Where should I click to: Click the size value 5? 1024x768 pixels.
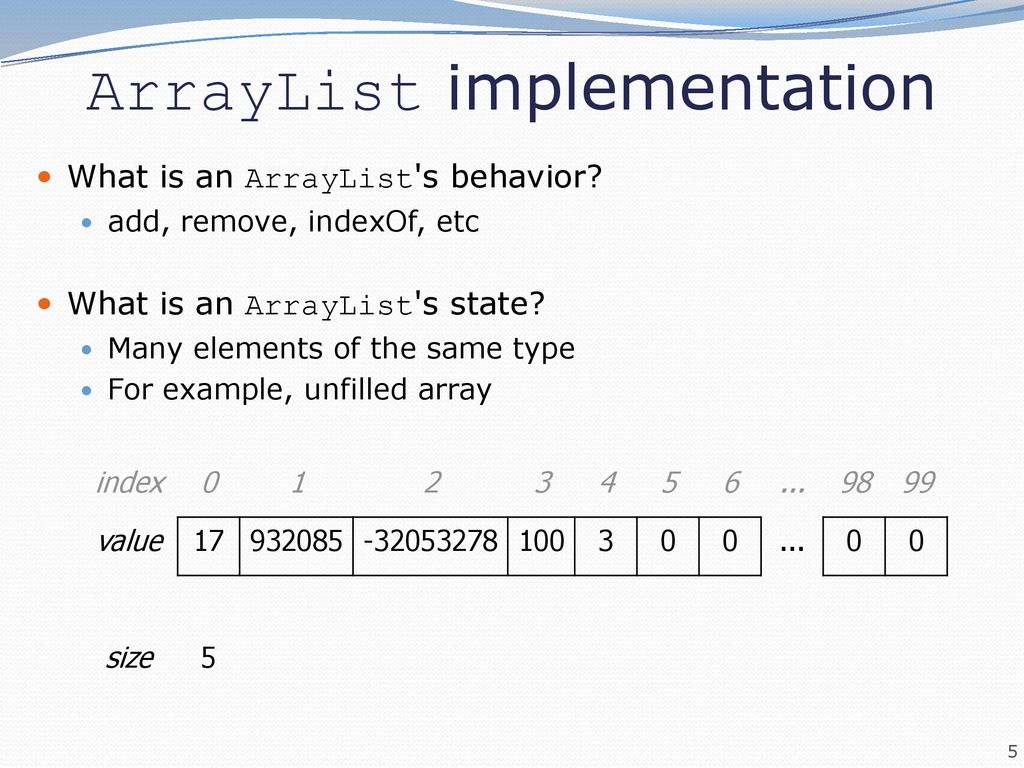click(x=208, y=658)
